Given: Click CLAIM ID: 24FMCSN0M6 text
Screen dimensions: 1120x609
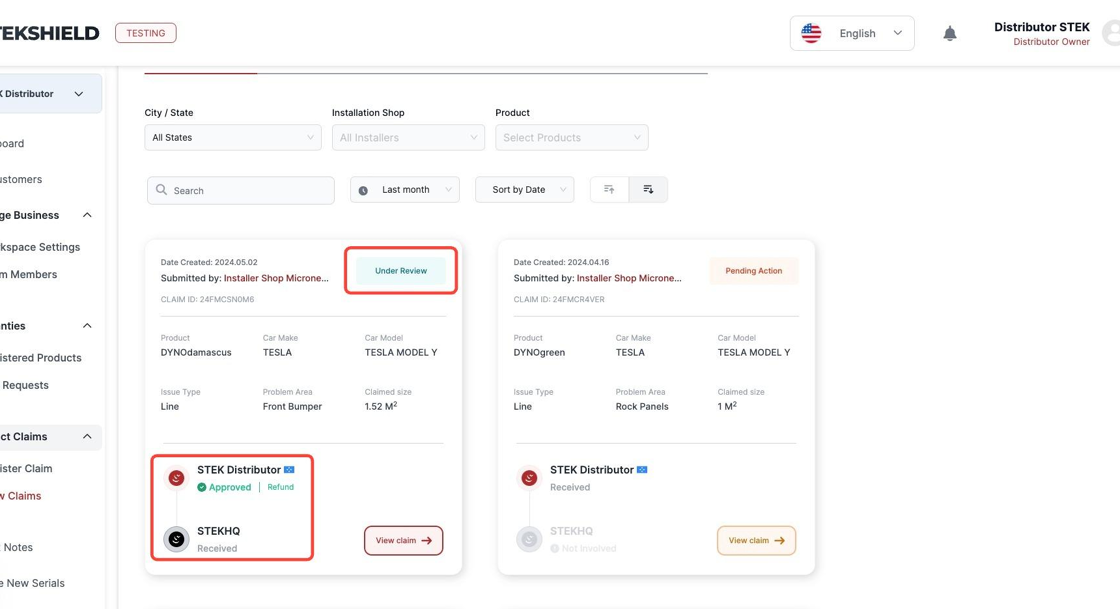Looking at the screenshot, I should coord(207,300).
